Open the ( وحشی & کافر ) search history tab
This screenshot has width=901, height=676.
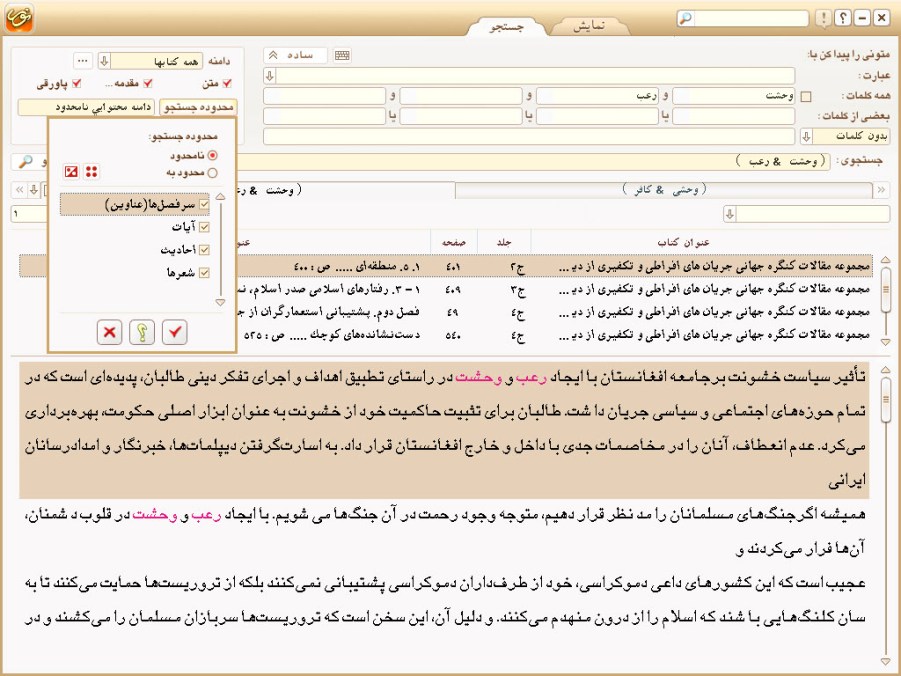pyautogui.click(x=664, y=190)
